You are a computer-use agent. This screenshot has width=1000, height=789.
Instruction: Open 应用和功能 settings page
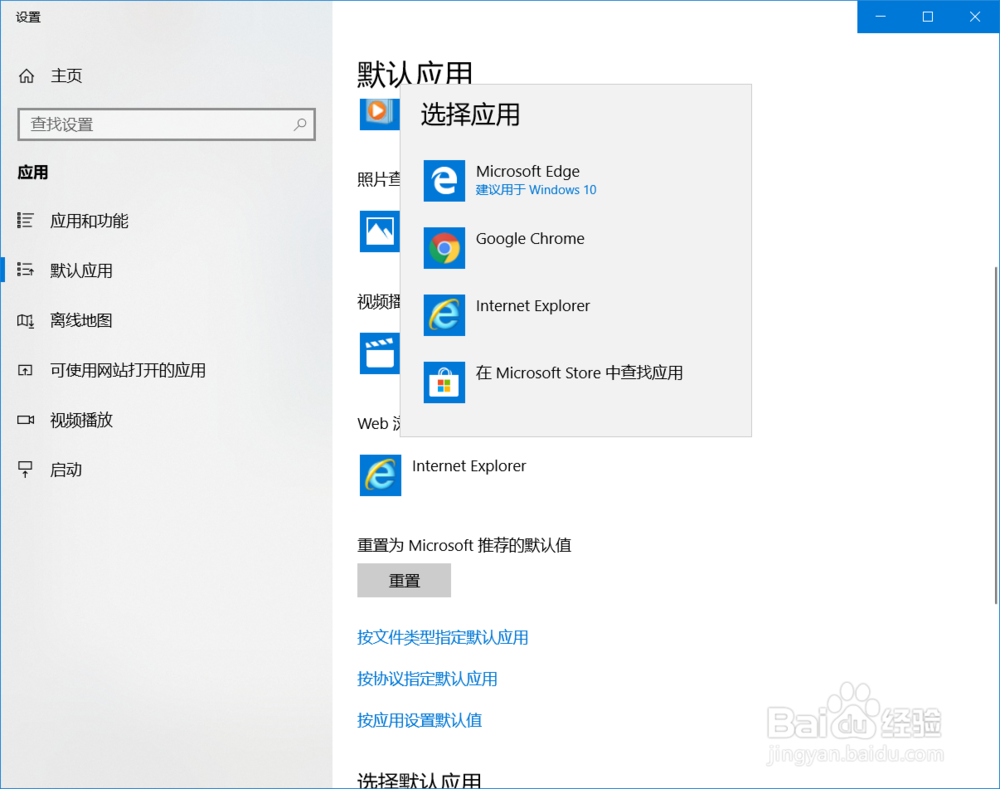[x=89, y=221]
